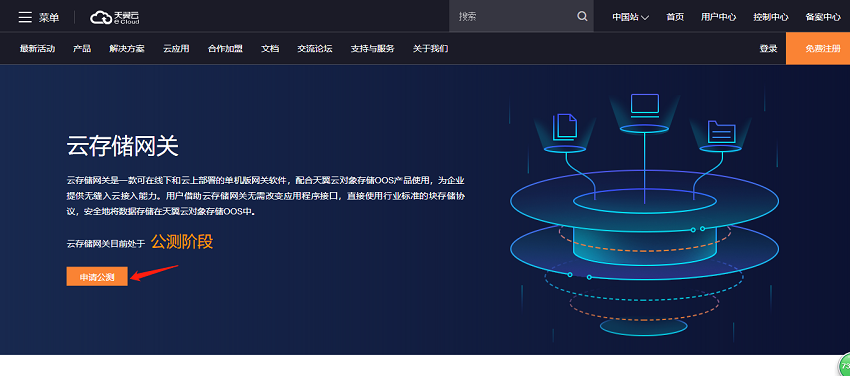Viewport: 850px width, 376px height.
Task: Click the 天翼云 eCloud logo
Action: pyautogui.click(x=115, y=17)
